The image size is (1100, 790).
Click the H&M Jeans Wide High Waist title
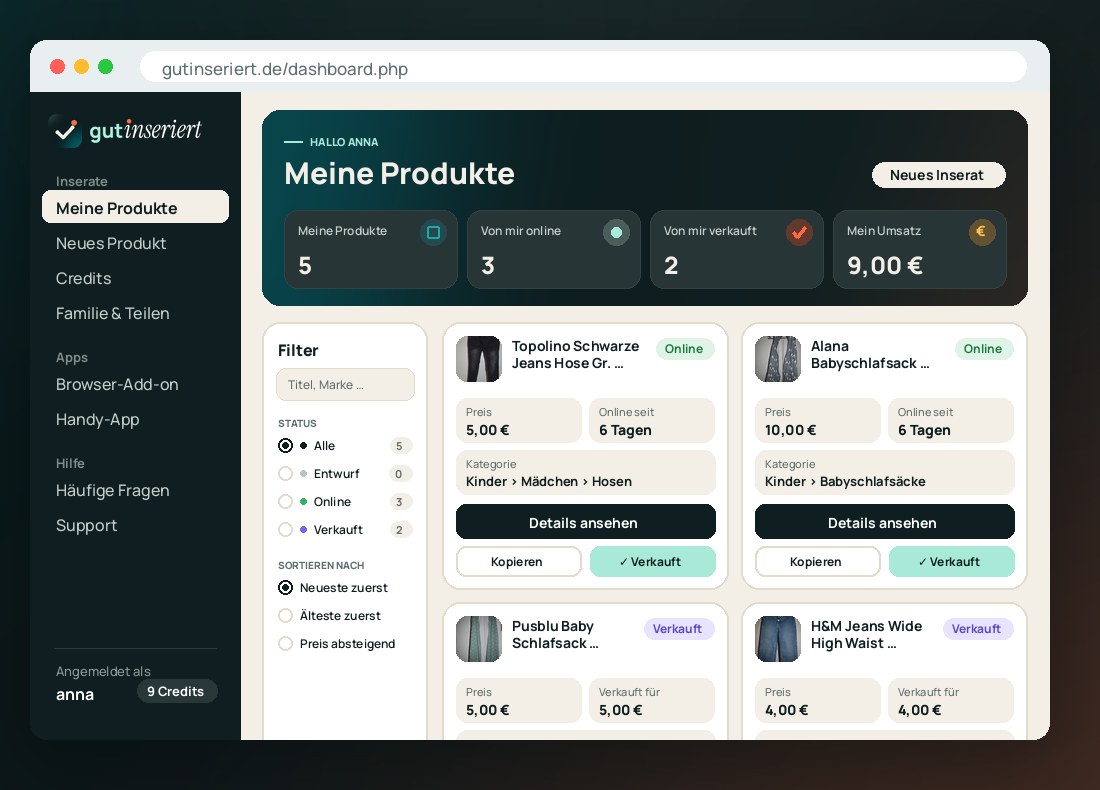(866, 634)
